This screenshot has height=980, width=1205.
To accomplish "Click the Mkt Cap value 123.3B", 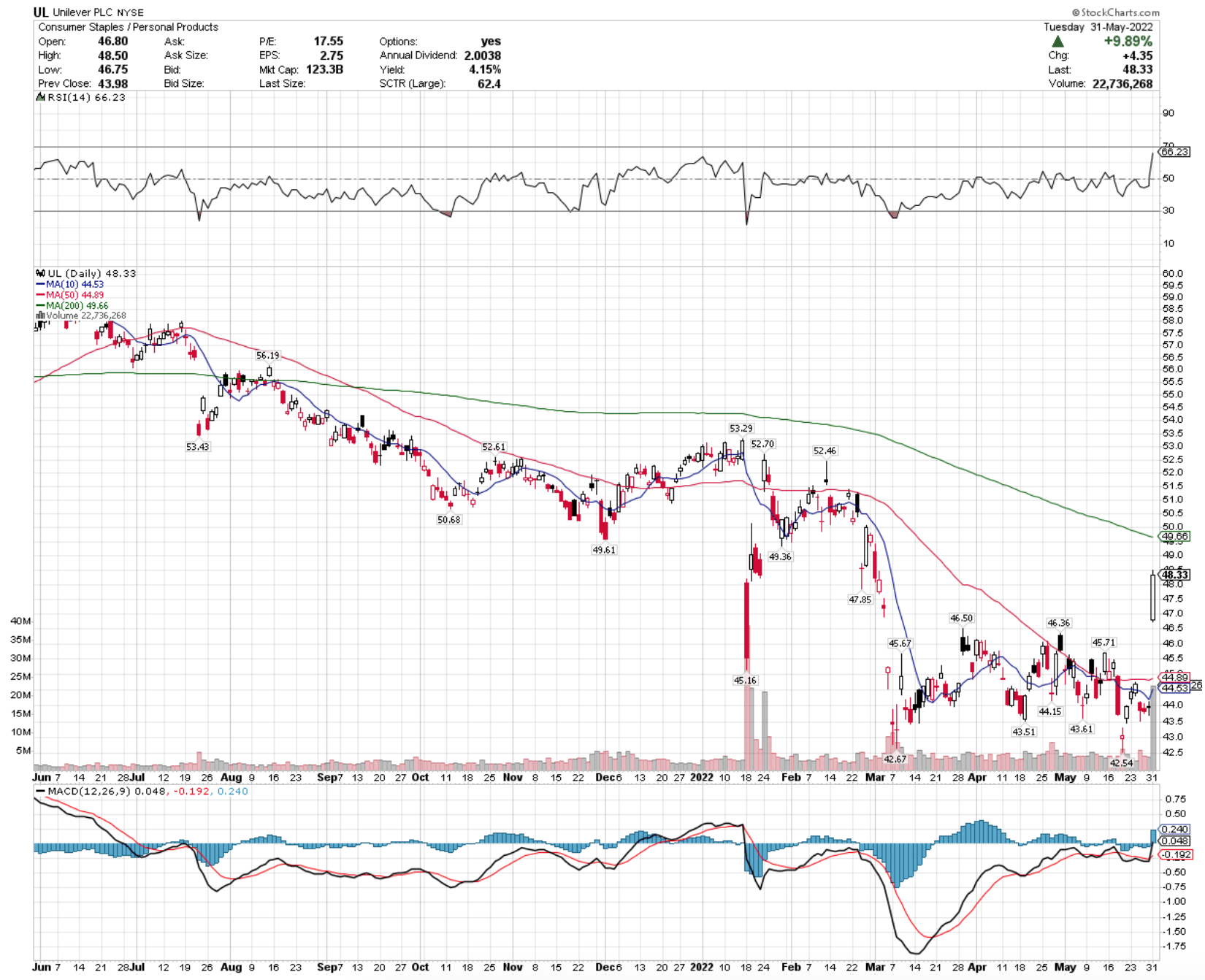I will click(324, 69).
